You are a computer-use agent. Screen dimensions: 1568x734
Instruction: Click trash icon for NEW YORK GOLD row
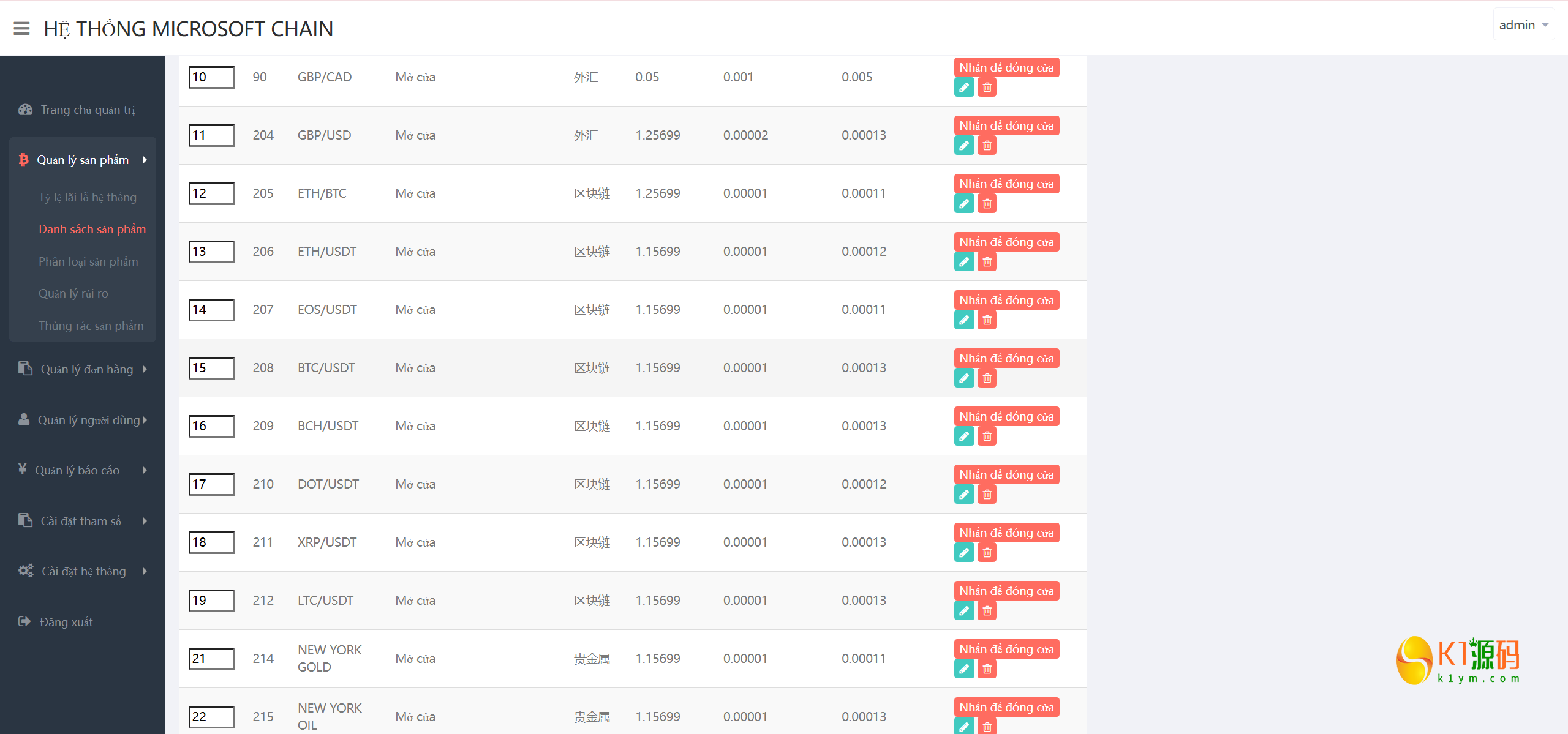[x=987, y=669]
